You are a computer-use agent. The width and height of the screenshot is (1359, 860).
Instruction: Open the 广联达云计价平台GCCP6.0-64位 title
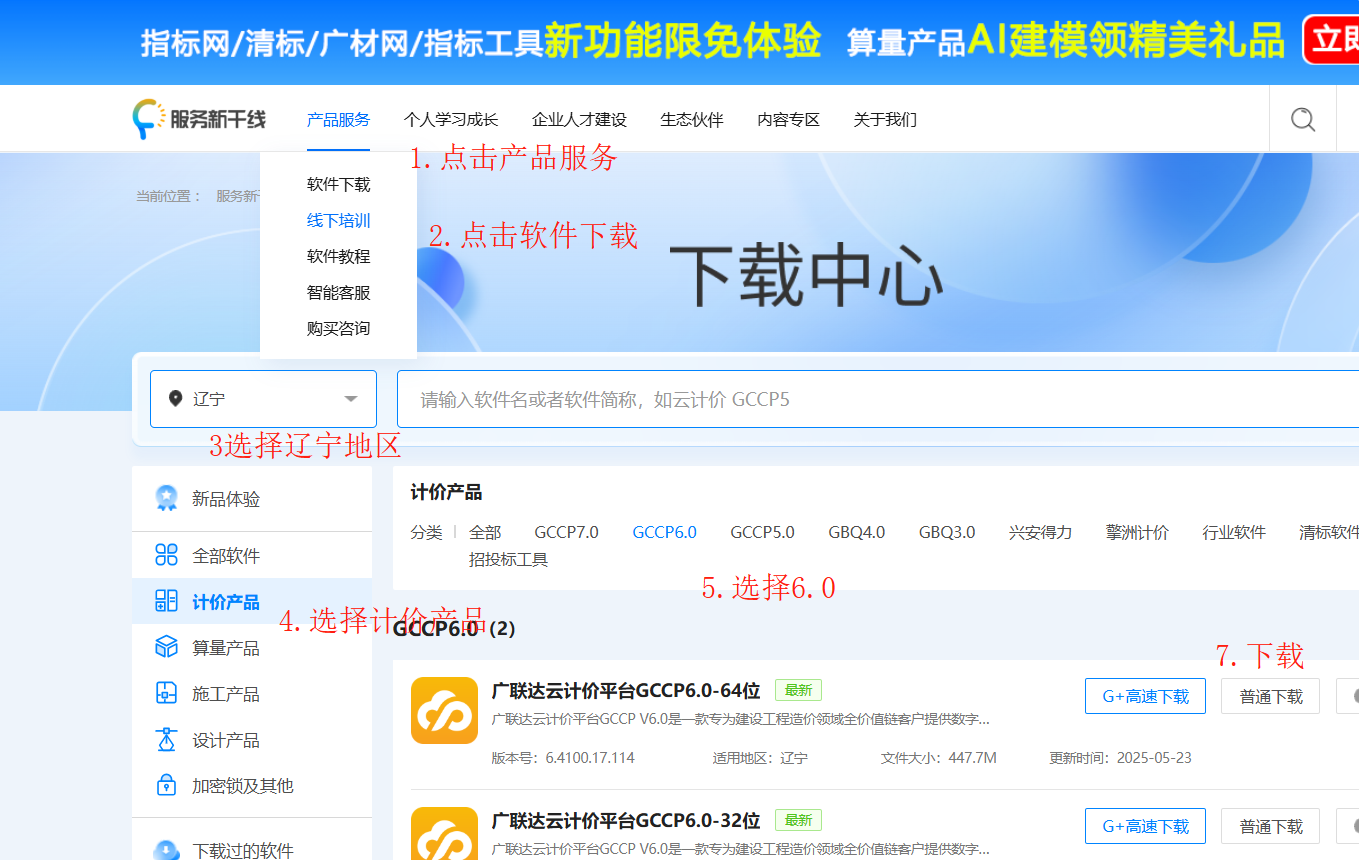pyautogui.click(x=626, y=690)
